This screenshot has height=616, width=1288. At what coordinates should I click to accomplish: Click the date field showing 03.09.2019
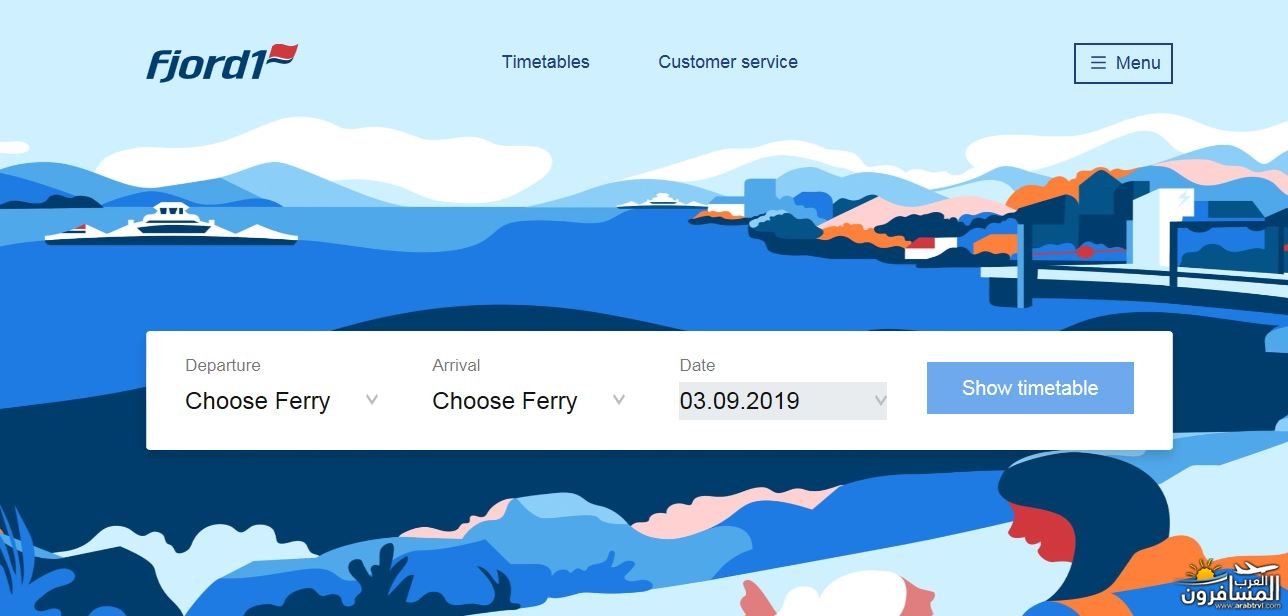[783, 401]
